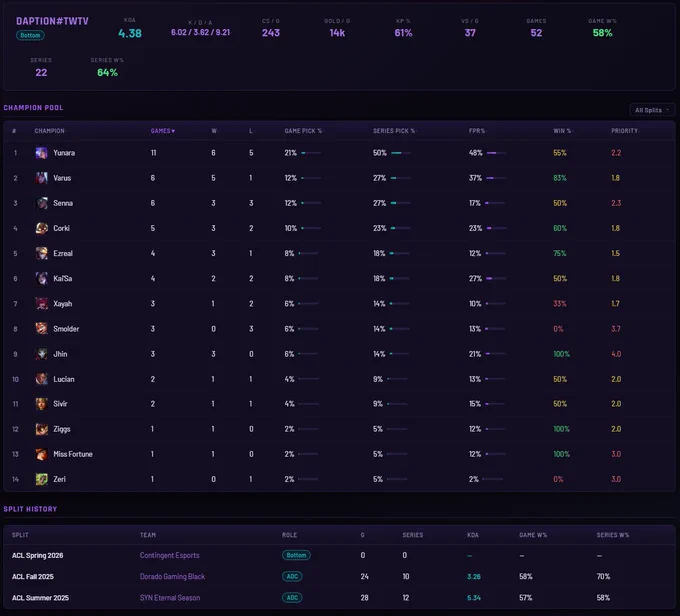Open the SYN Eternal Season team link
Viewport: 680px width, 616px height.
[x=170, y=598]
